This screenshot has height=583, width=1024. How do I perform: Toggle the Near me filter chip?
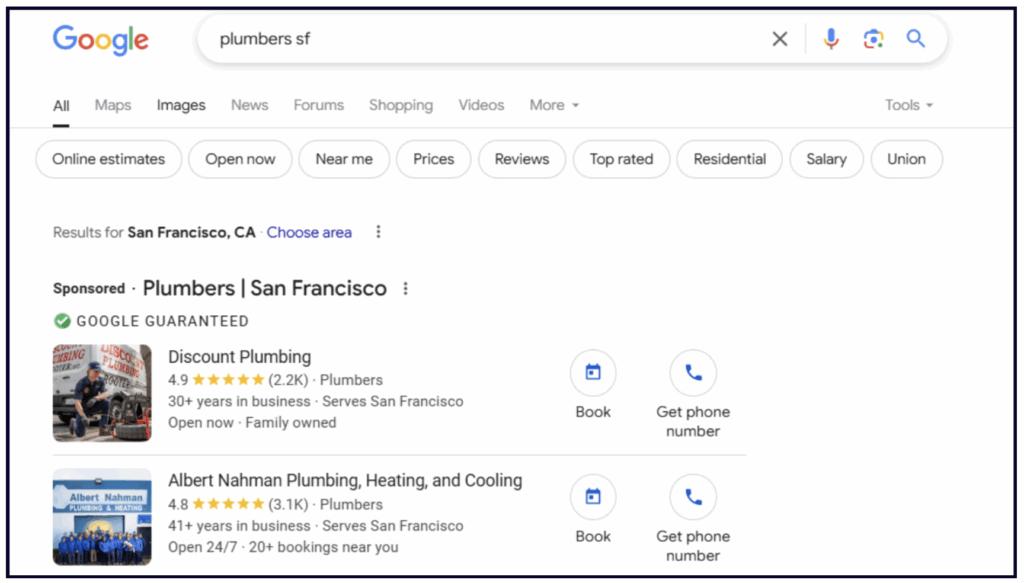[344, 159]
